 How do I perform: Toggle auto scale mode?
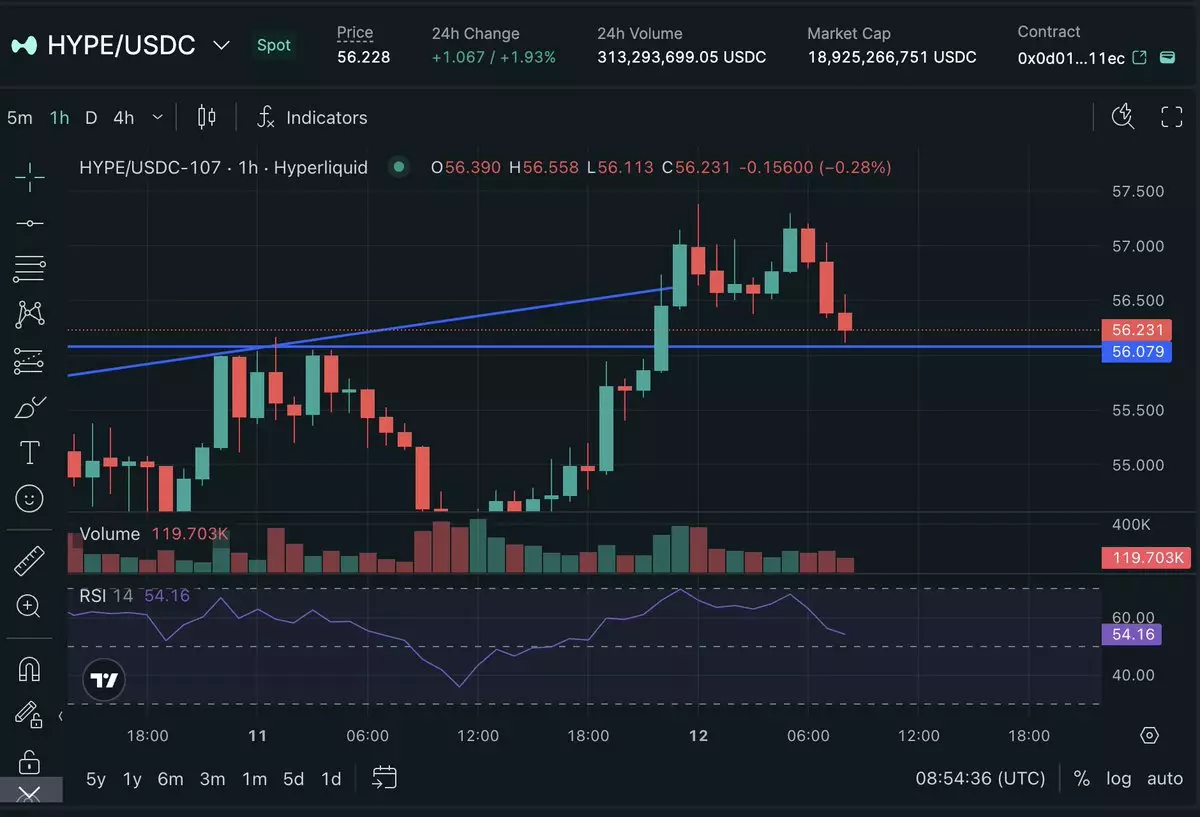(1165, 778)
